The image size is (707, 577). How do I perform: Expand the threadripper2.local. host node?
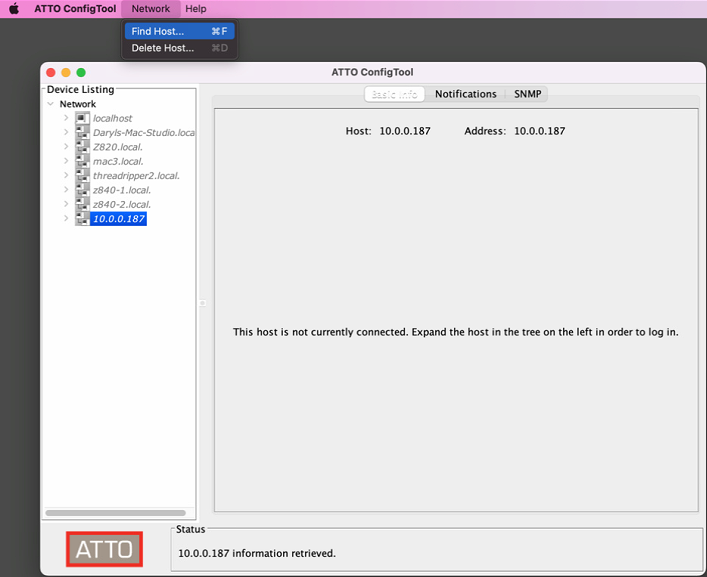coord(66,175)
